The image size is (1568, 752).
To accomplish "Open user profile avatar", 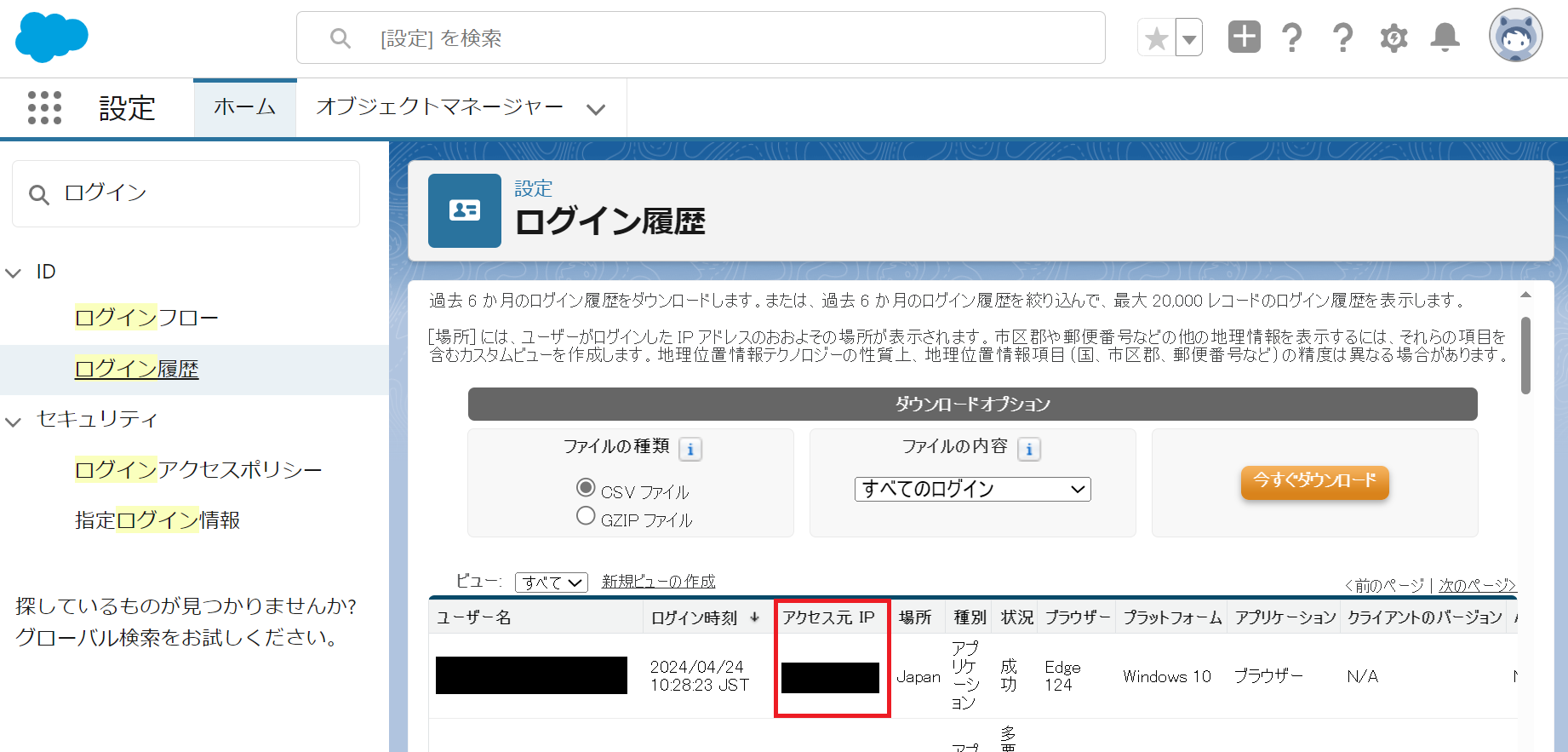I will (x=1515, y=37).
